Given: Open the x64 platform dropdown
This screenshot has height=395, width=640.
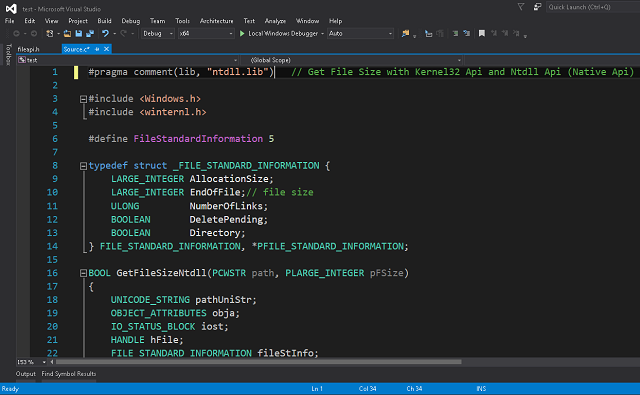Looking at the screenshot, I should pyautogui.click(x=206, y=33).
